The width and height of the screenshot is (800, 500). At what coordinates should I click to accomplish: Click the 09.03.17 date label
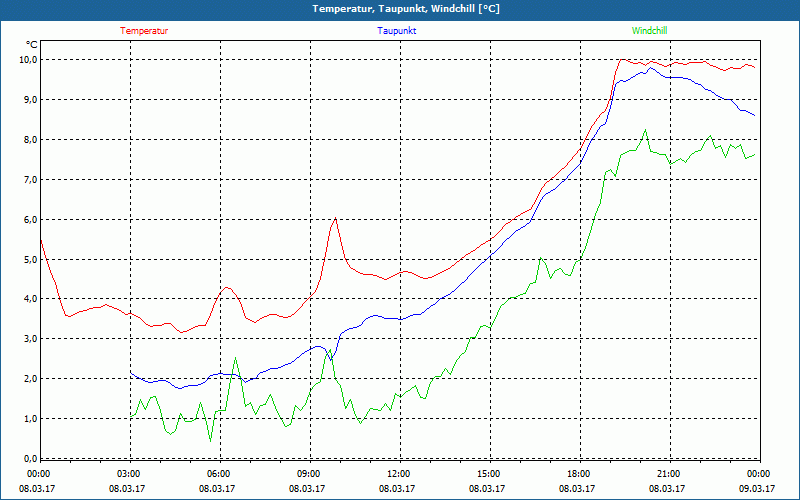pyautogui.click(x=757, y=489)
